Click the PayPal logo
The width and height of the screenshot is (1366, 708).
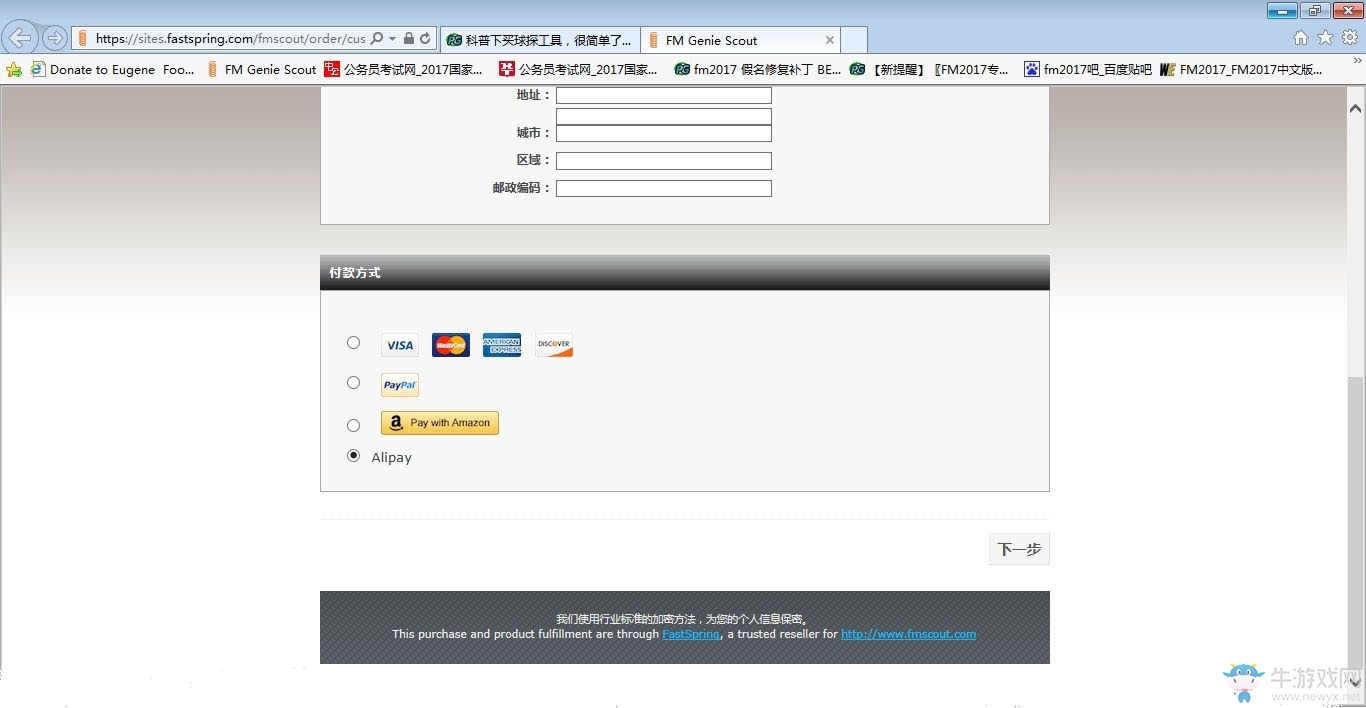click(x=400, y=385)
